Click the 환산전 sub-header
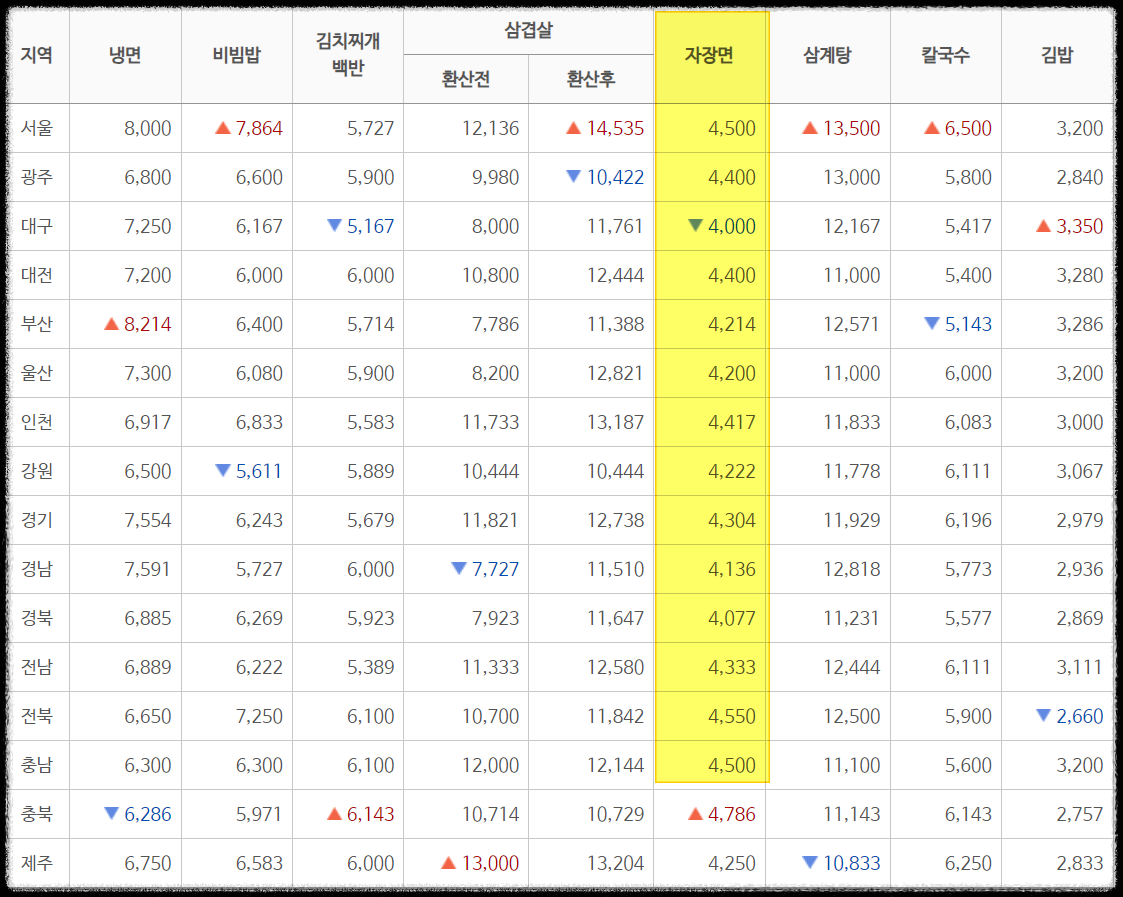This screenshot has width=1123, height=897. [466, 79]
